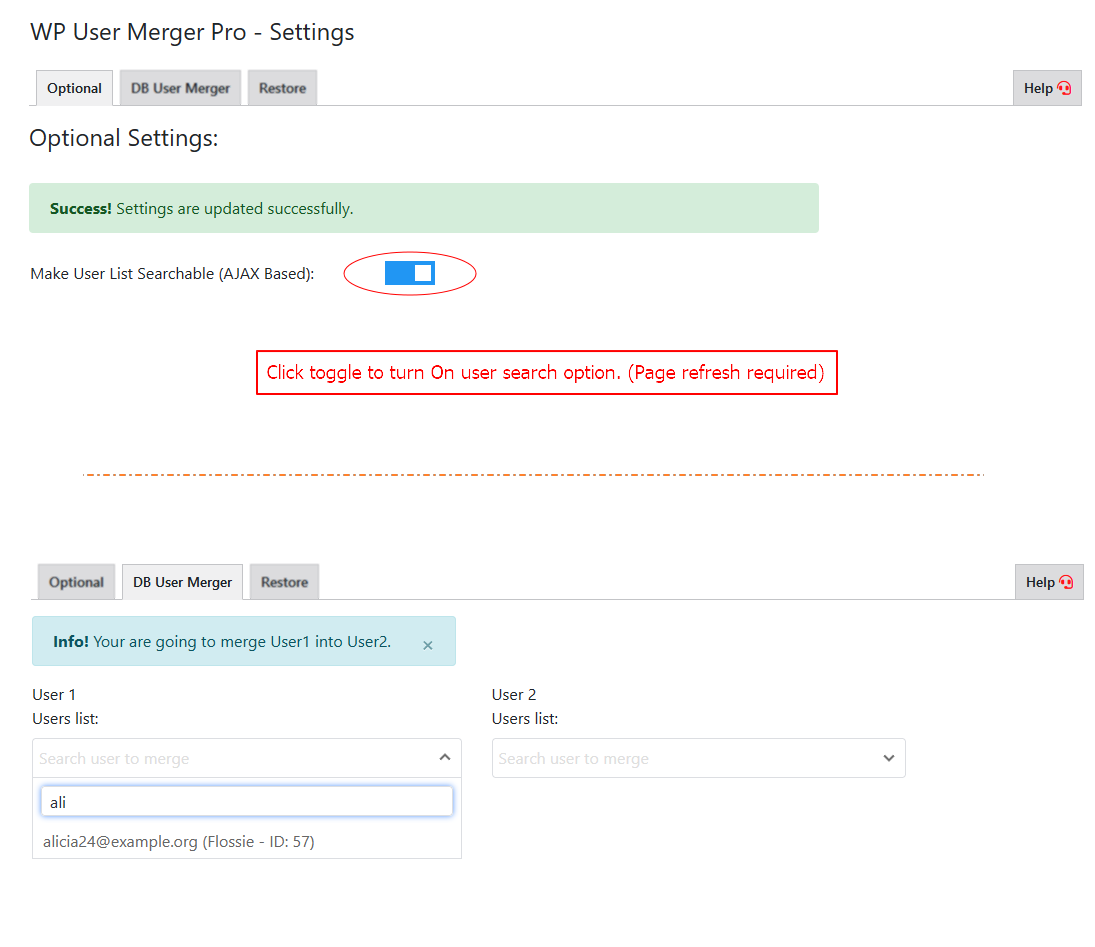Switch to DB User Merger tab in the upper panel

tap(180, 88)
